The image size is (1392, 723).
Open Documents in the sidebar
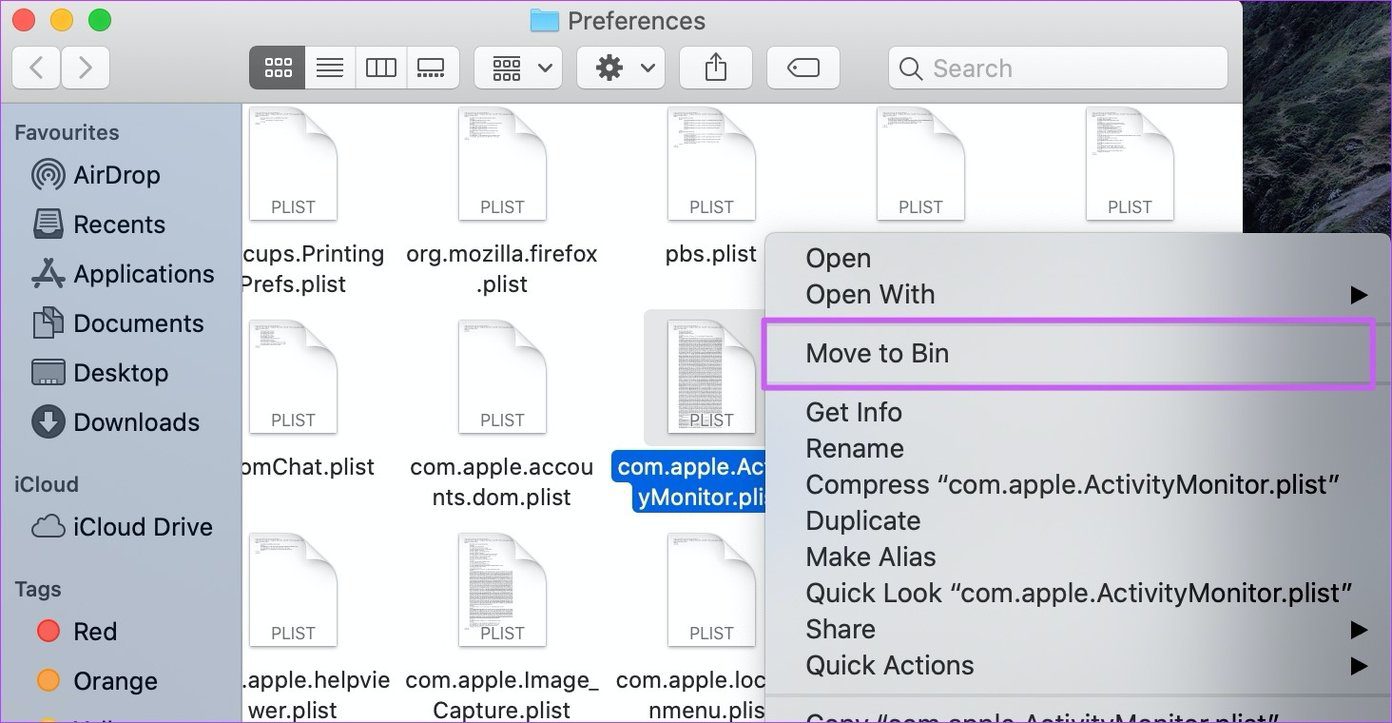118,323
